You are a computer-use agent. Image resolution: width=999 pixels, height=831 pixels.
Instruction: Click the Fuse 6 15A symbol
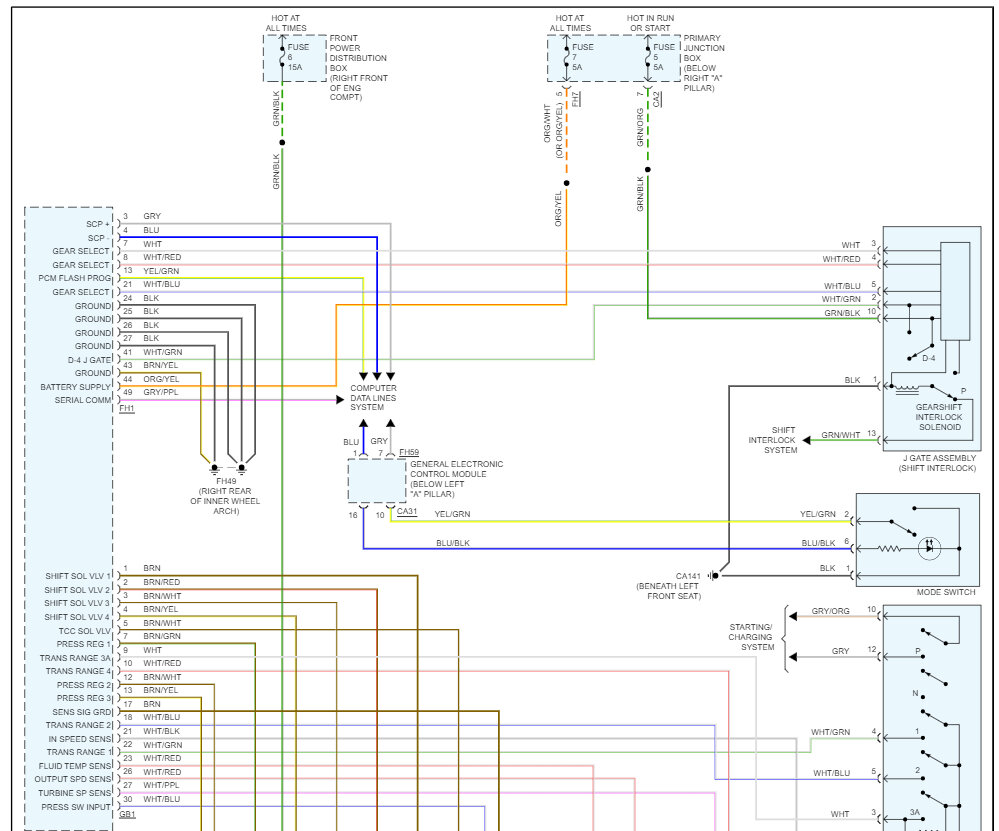[282, 57]
